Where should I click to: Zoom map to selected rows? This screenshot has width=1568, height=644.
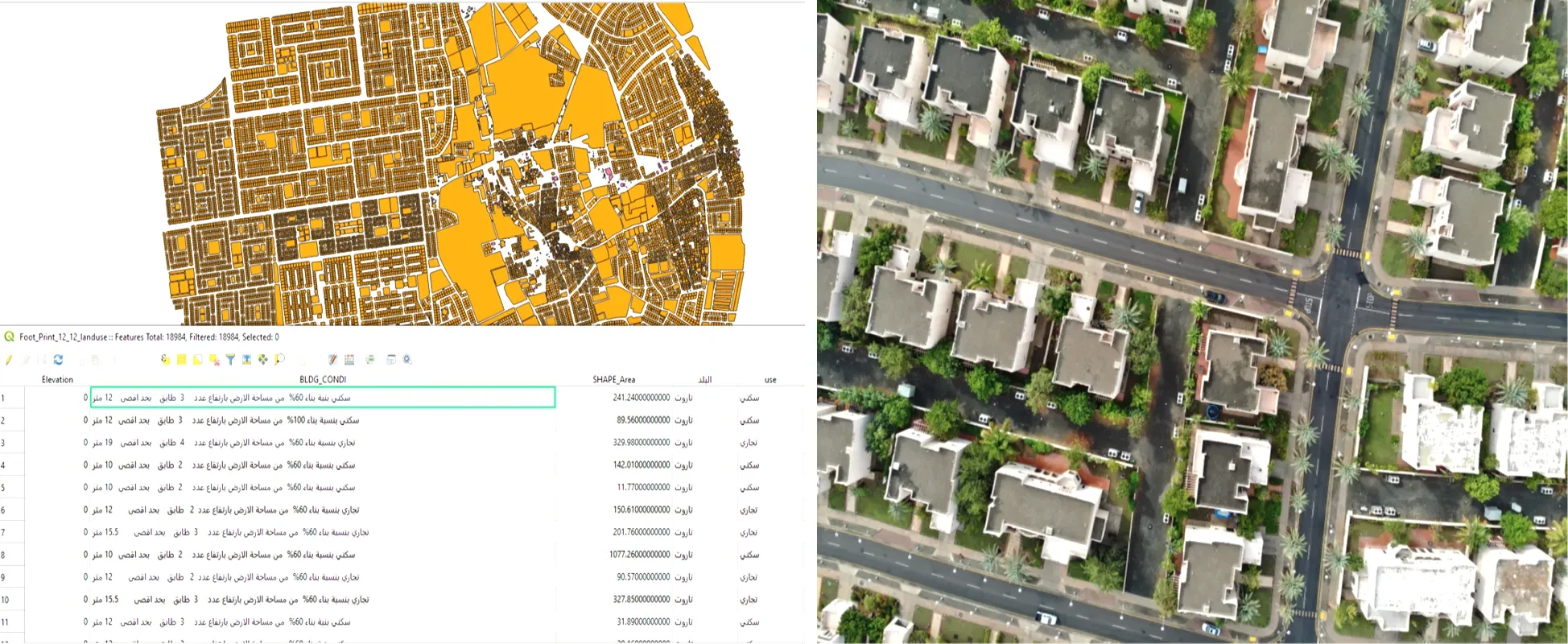pos(279,360)
